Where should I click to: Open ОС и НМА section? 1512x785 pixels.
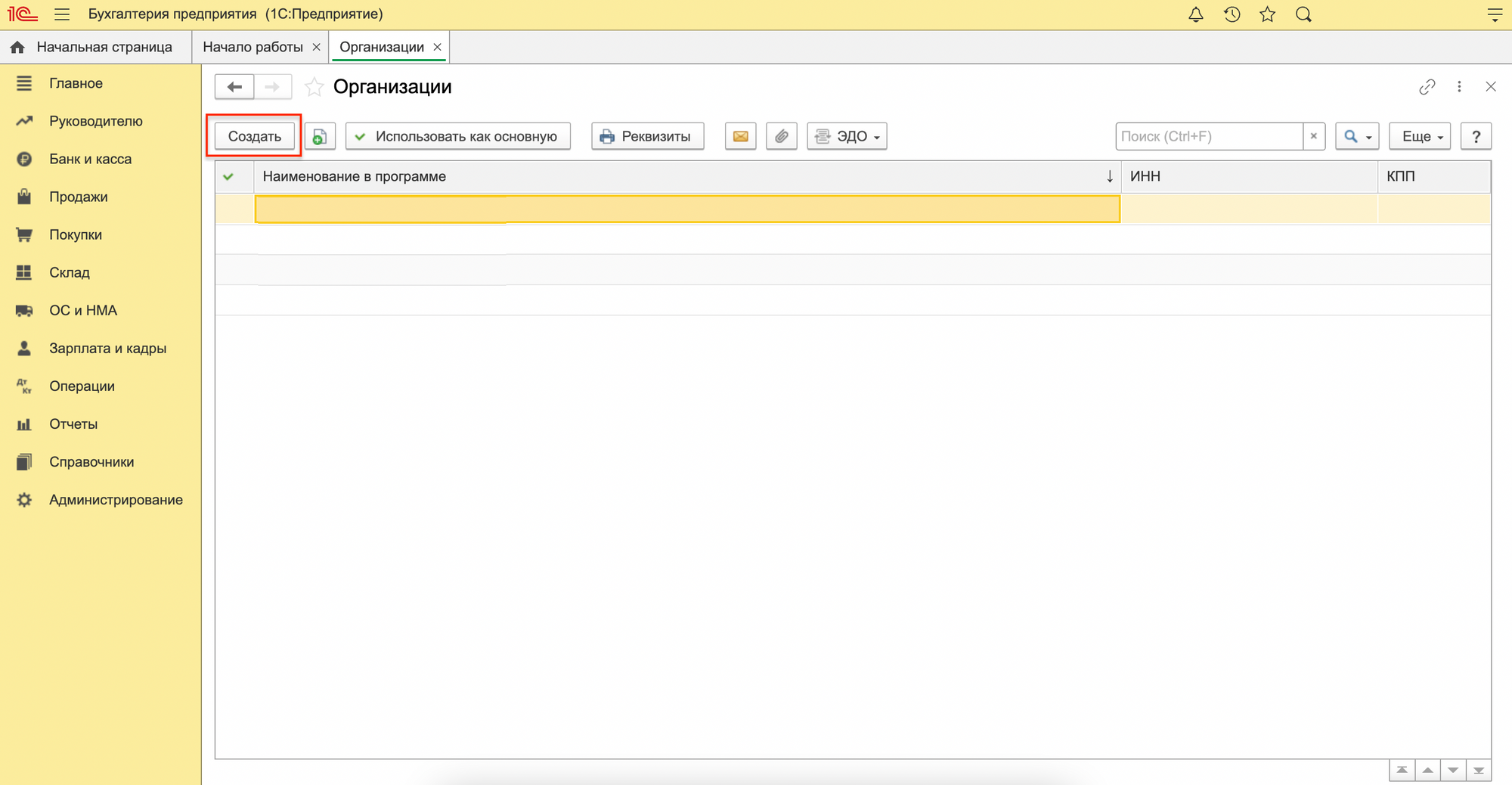point(82,310)
